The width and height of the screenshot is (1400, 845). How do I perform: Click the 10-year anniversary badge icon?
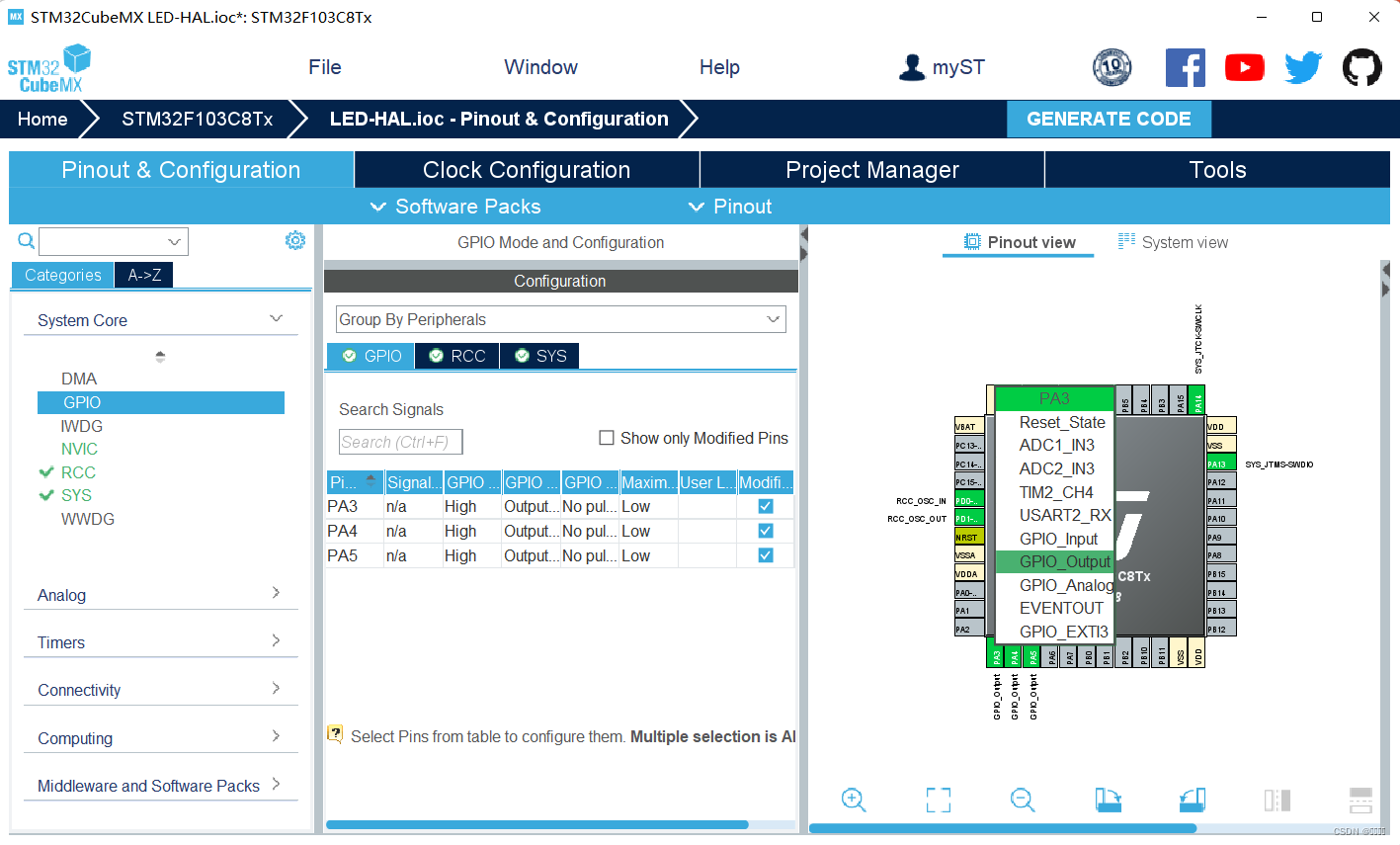[x=1112, y=67]
